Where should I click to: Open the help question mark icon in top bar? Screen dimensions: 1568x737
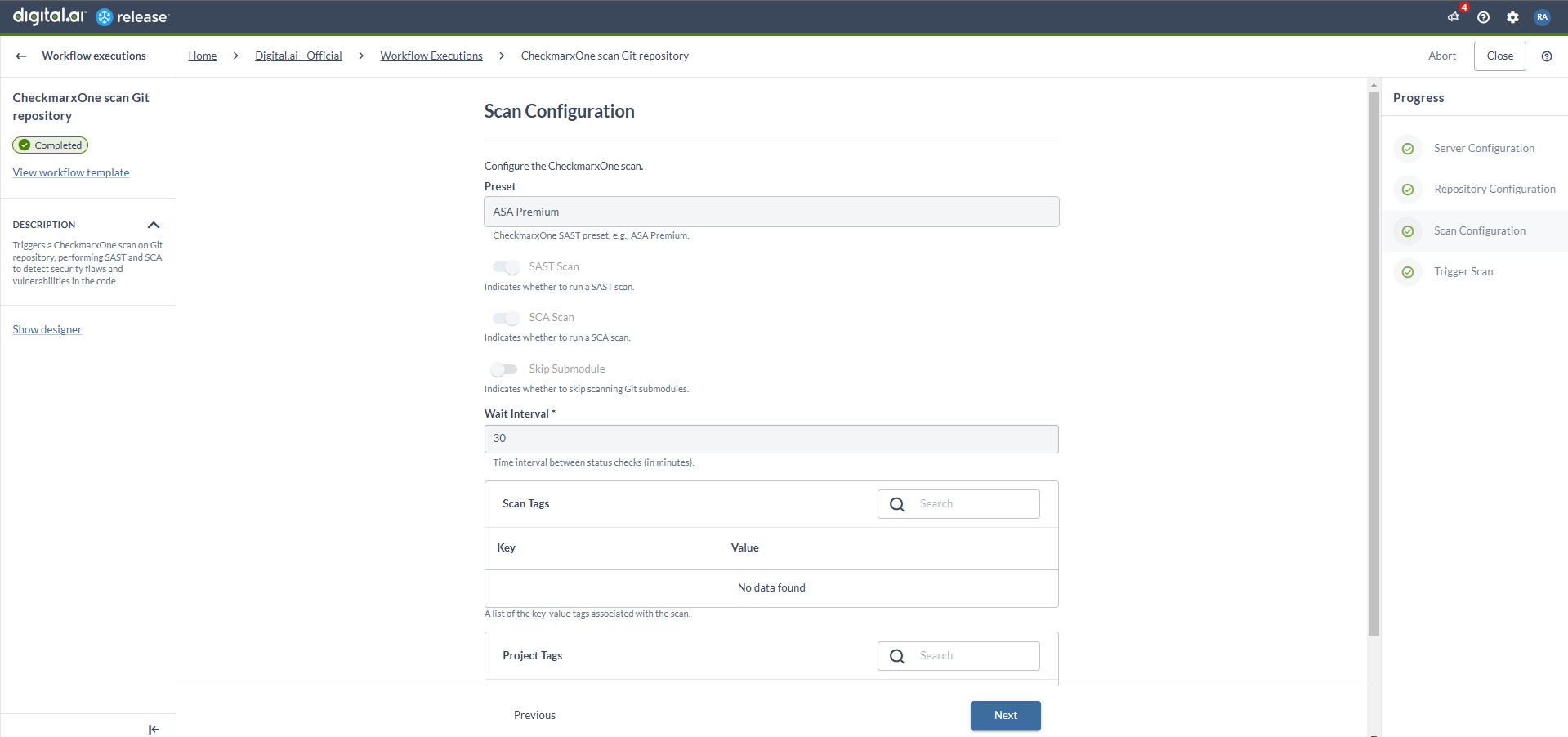point(1483,17)
